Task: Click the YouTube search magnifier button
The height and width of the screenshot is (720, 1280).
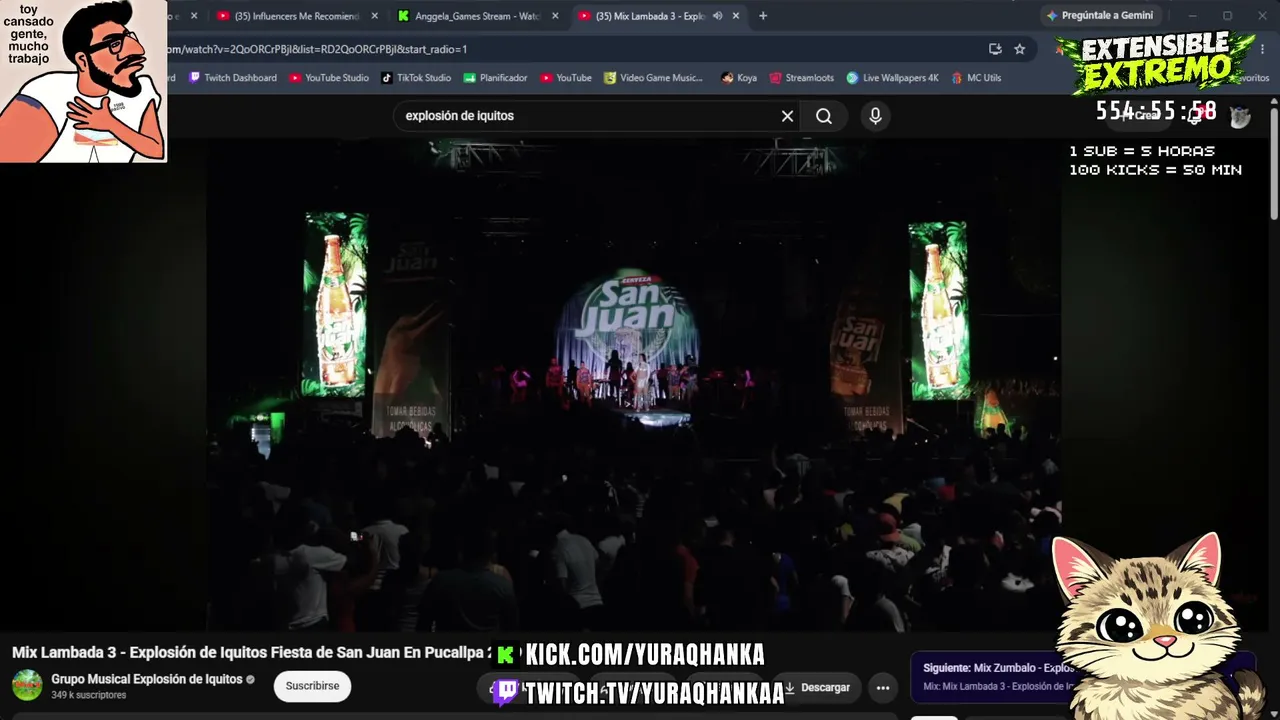Action: pos(823,116)
